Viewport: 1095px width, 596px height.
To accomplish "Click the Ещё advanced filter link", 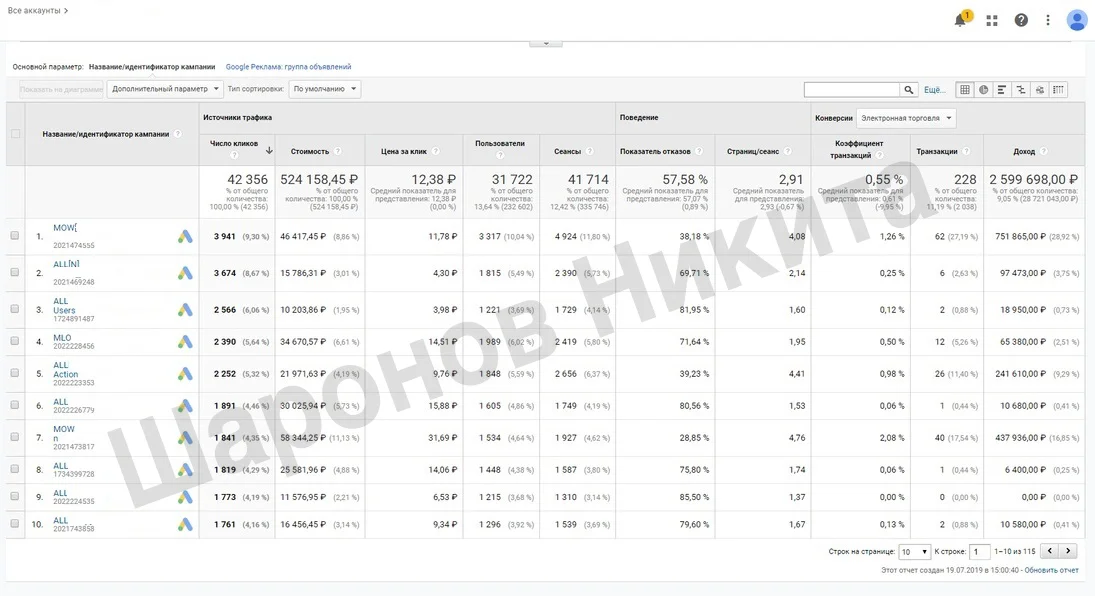I will (x=934, y=90).
